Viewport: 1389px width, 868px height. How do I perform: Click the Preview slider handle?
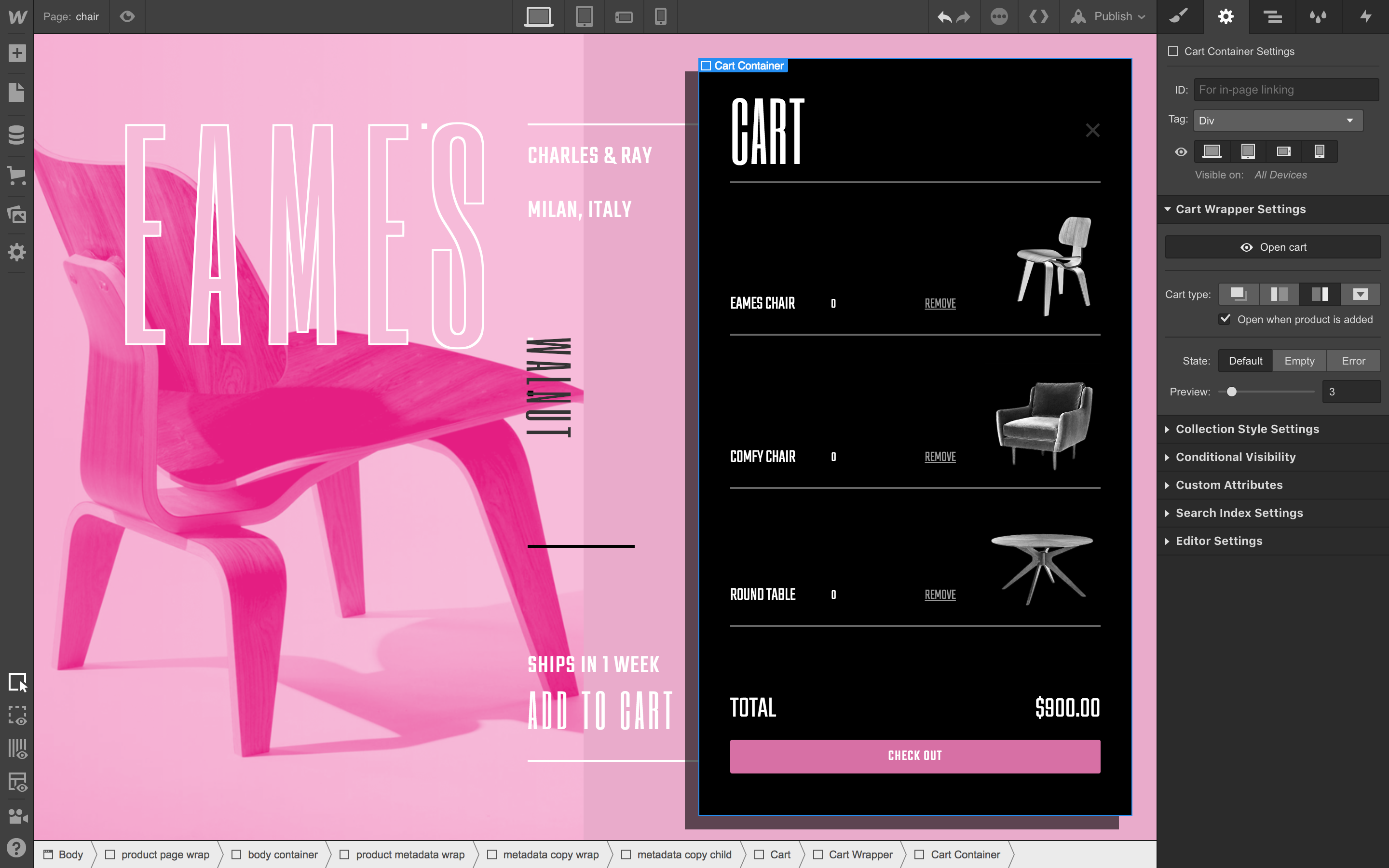point(1232,392)
